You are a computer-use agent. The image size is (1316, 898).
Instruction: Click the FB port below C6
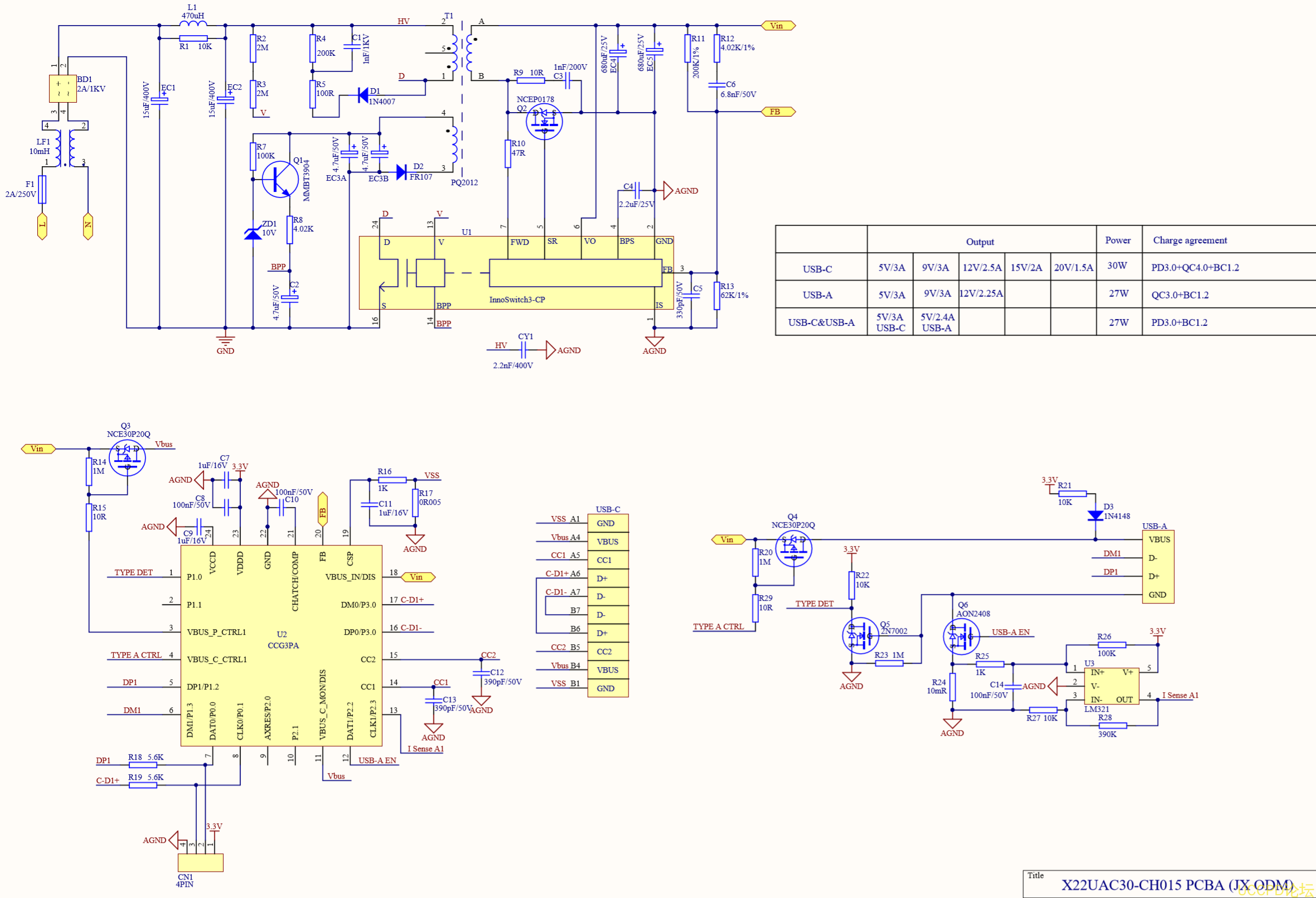778,112
